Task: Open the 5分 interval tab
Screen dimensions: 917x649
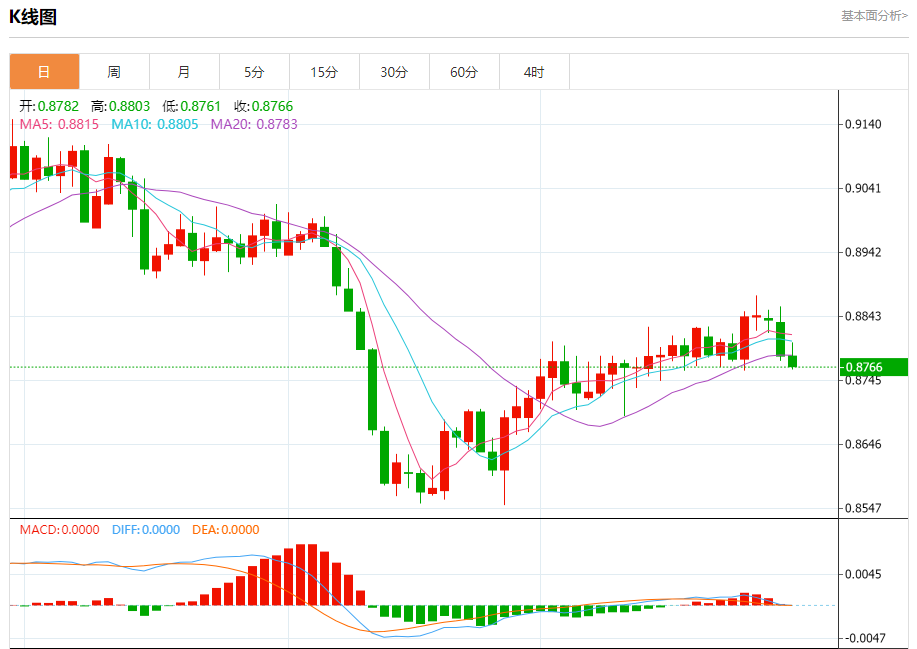Action: pos(254,72)
